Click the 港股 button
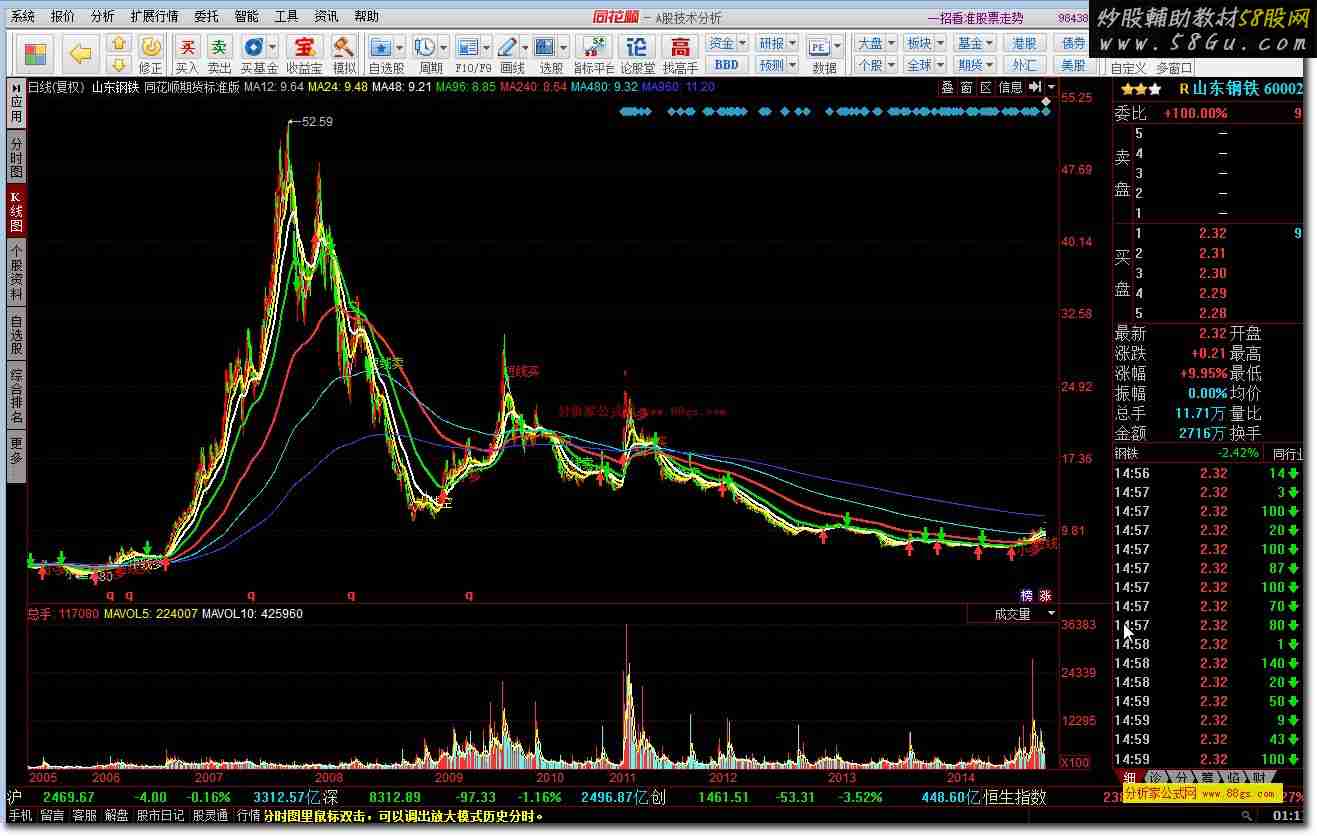Viewport: 1317px width, 836px height. click(1024, 43)
